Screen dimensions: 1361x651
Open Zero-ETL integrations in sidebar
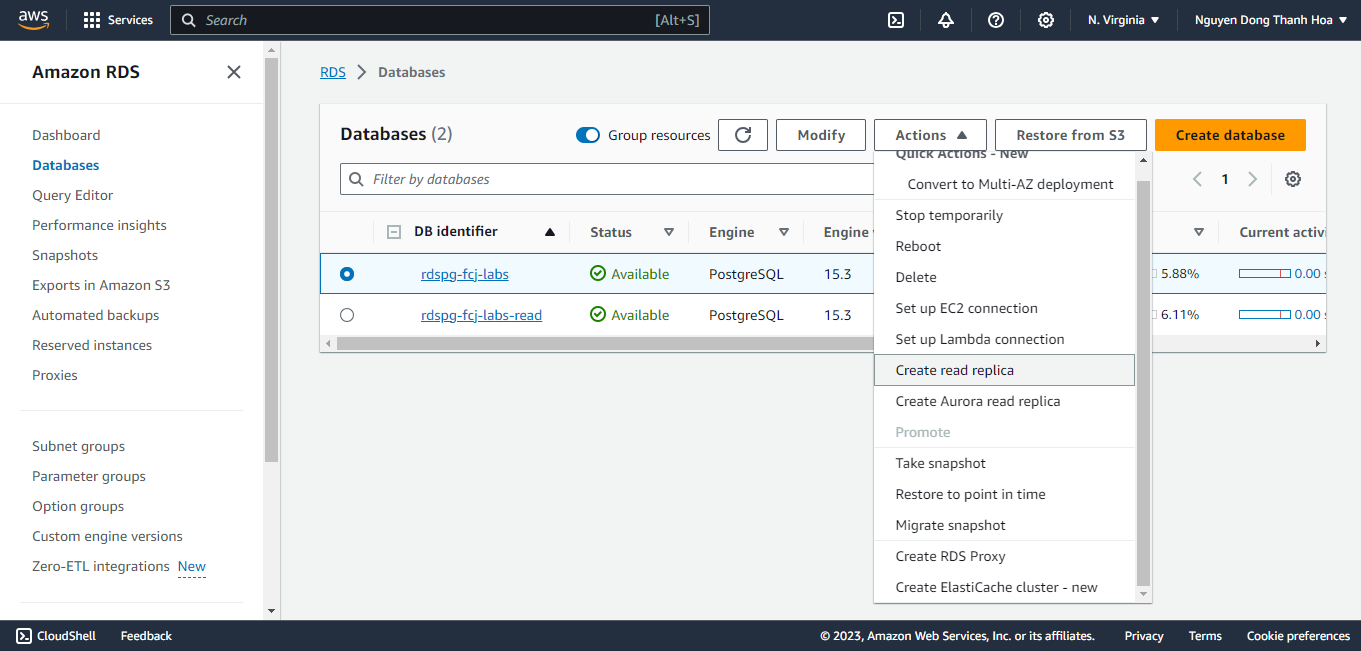101,566
